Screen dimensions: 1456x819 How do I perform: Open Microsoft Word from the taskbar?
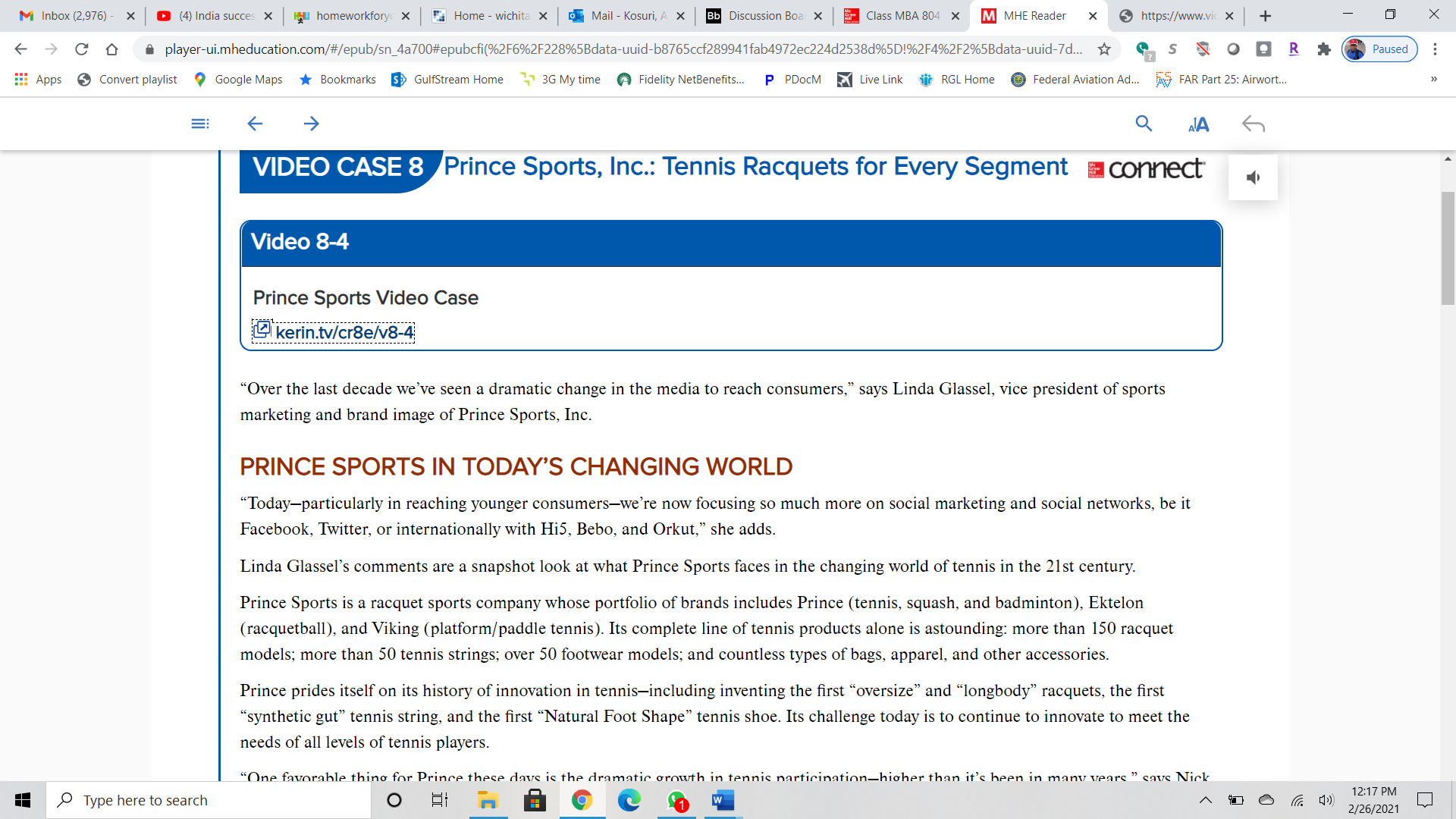723,800
